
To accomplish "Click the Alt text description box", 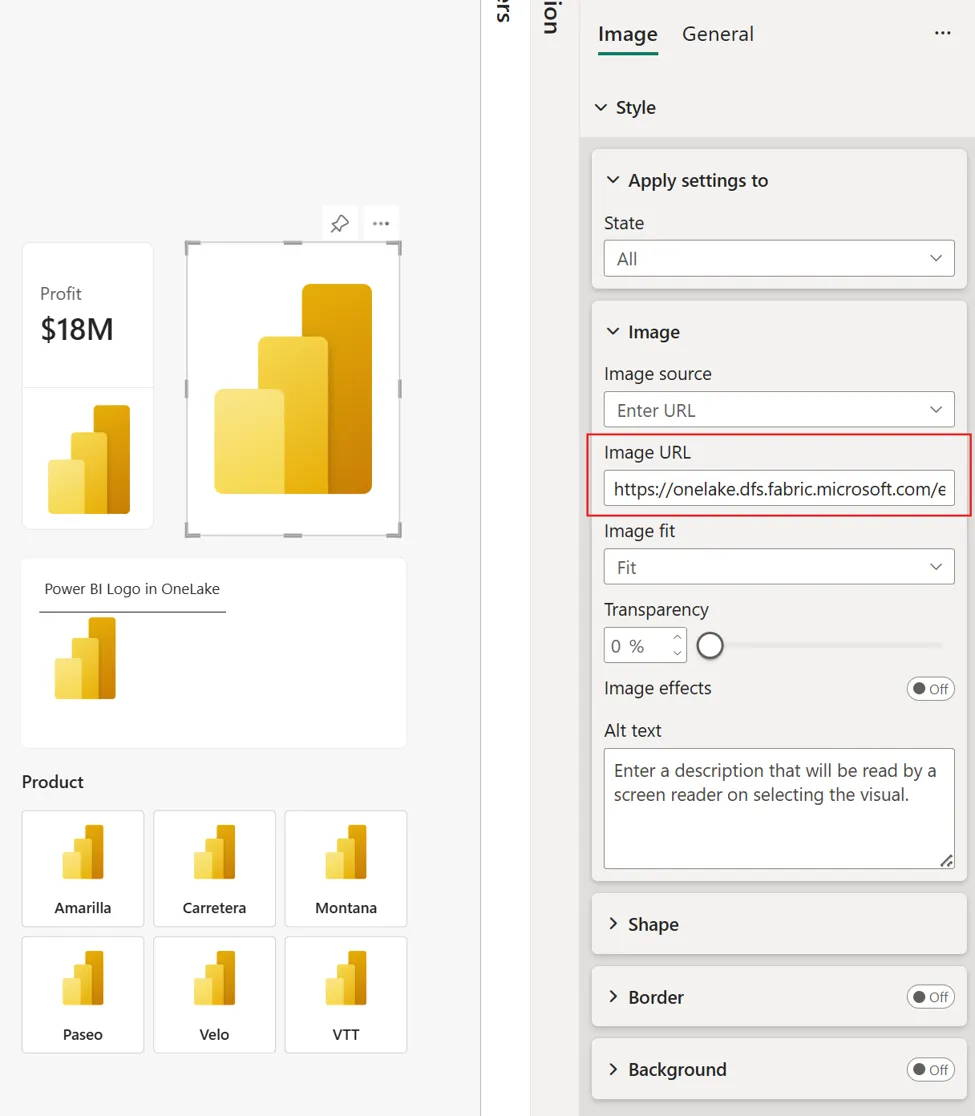I will pyautogui.click(x=779, y=809).
